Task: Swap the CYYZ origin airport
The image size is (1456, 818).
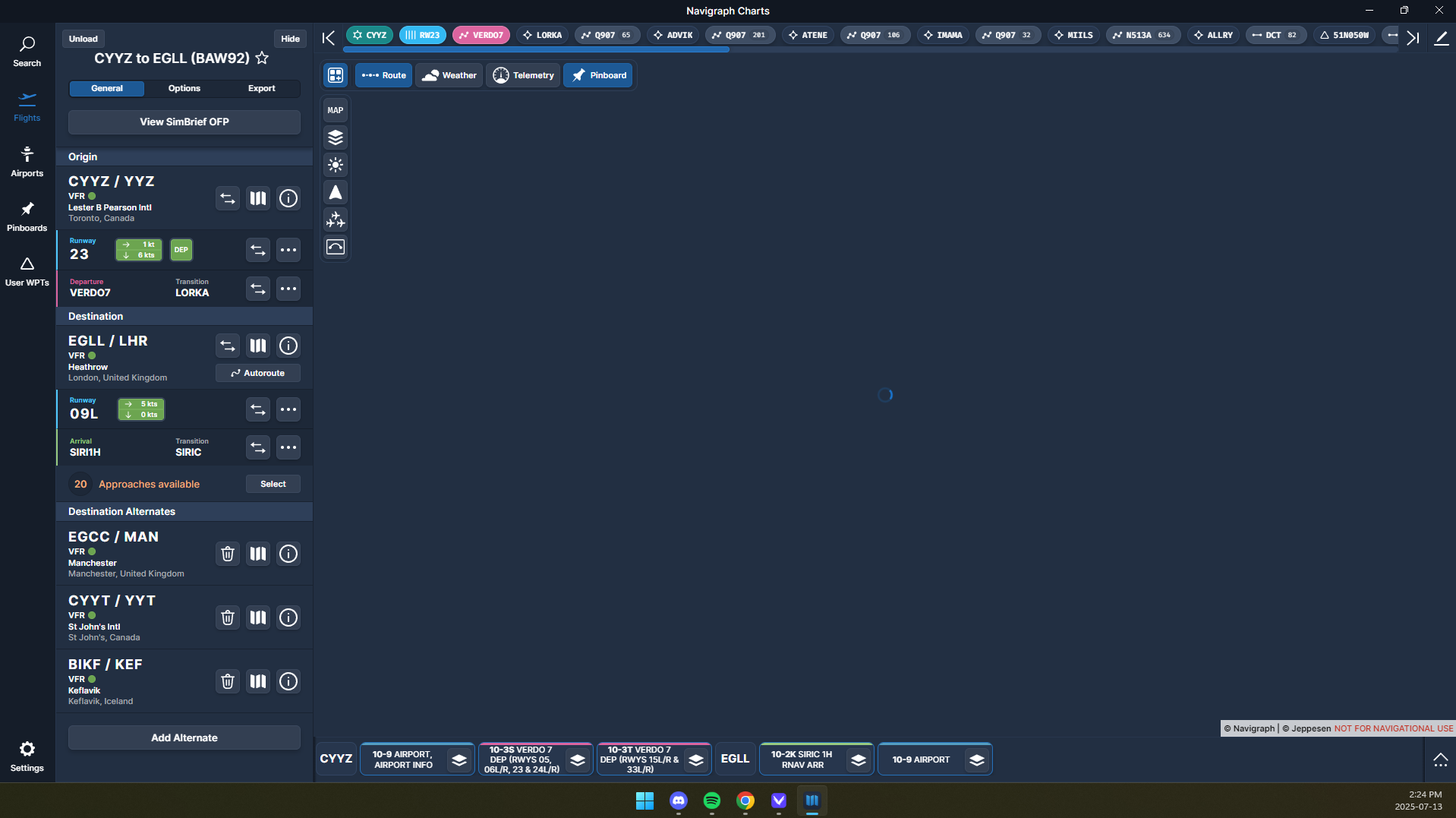Action: tap(228, 198)
